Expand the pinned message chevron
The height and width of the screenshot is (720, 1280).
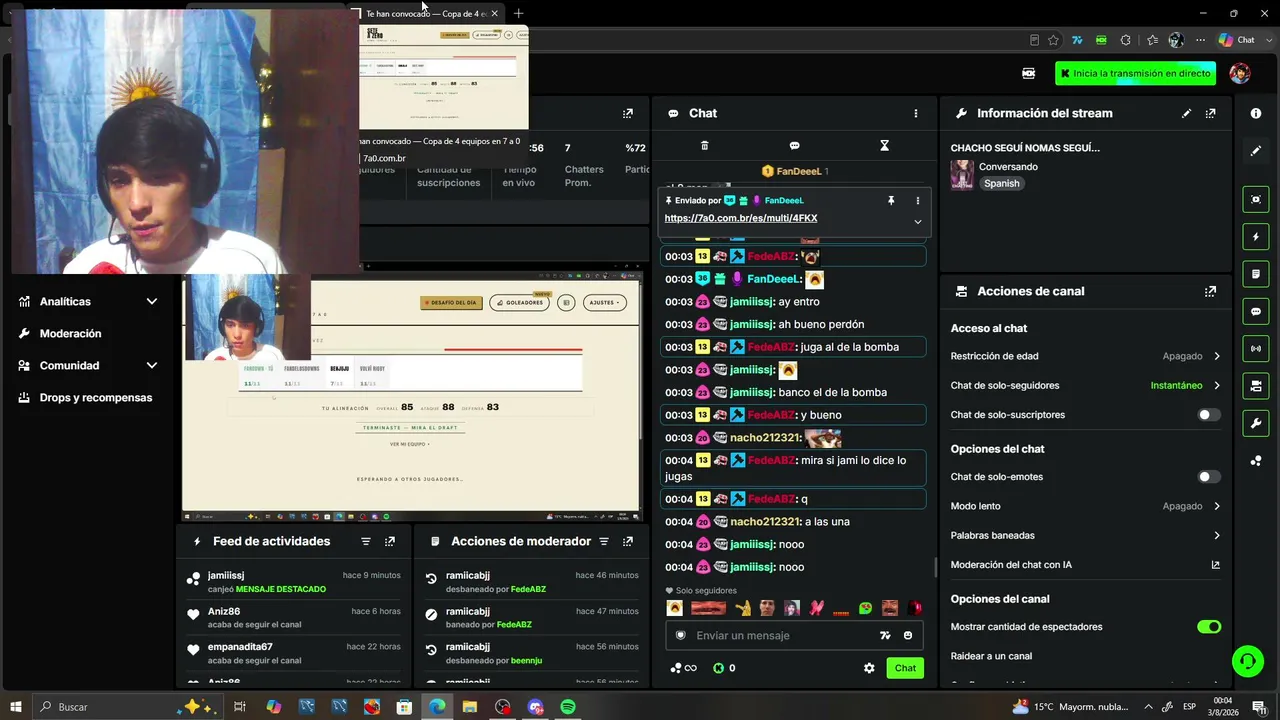pyautogui.click(x=917, y=222)
